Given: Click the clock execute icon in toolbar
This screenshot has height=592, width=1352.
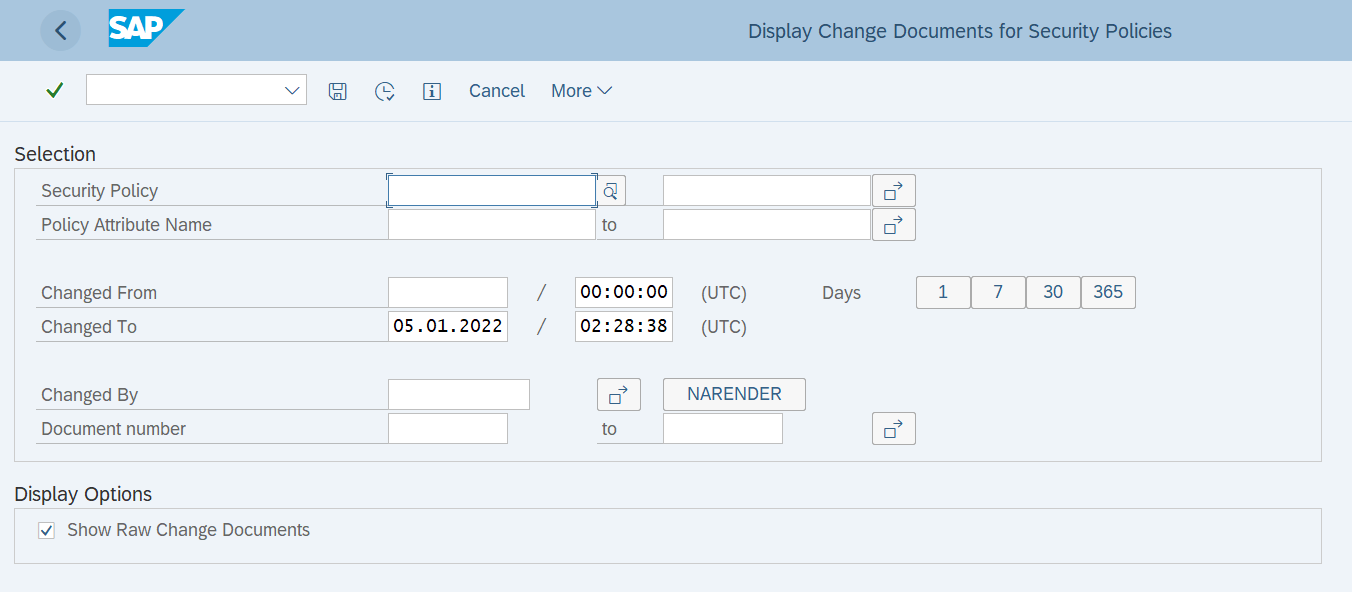Looking at the screenshot, I should 385,91.
